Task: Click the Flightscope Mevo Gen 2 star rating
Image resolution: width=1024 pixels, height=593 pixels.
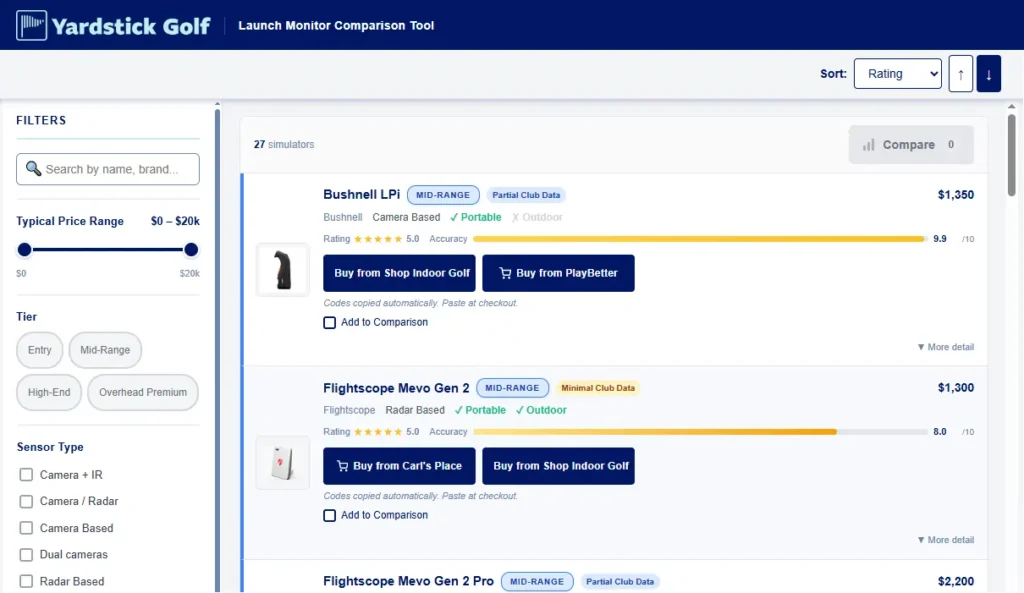Action: tap(378, 432)
